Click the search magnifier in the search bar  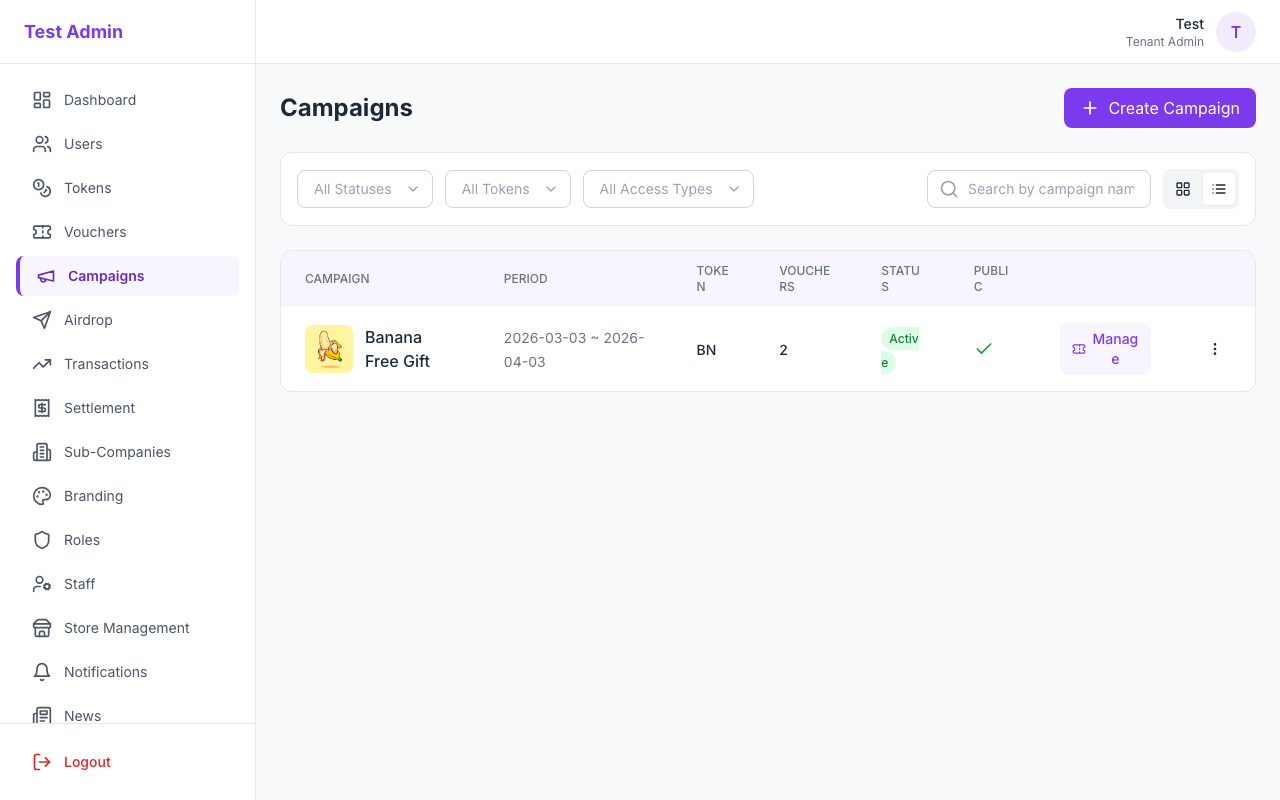pos(948,189)
